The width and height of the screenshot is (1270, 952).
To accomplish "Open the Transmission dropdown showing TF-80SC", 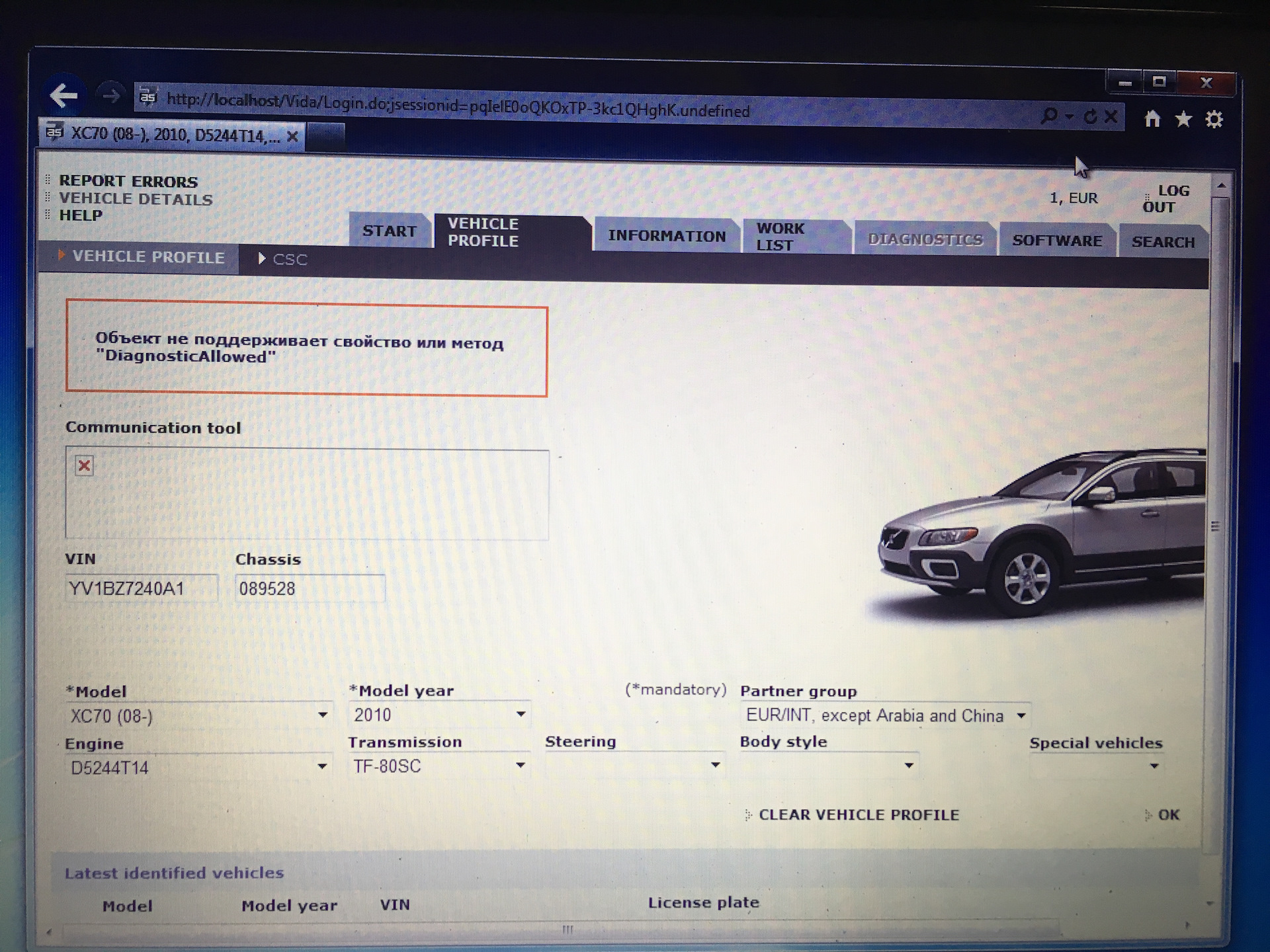I will pos(439,766).
